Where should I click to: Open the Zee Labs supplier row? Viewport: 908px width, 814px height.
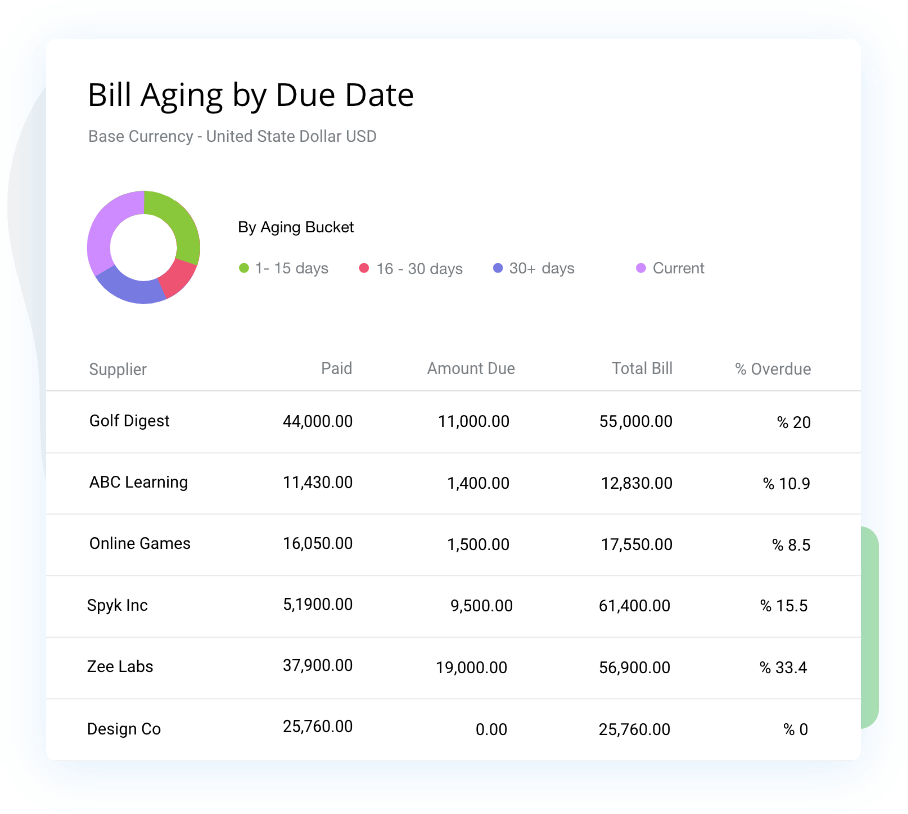point(120,667)
